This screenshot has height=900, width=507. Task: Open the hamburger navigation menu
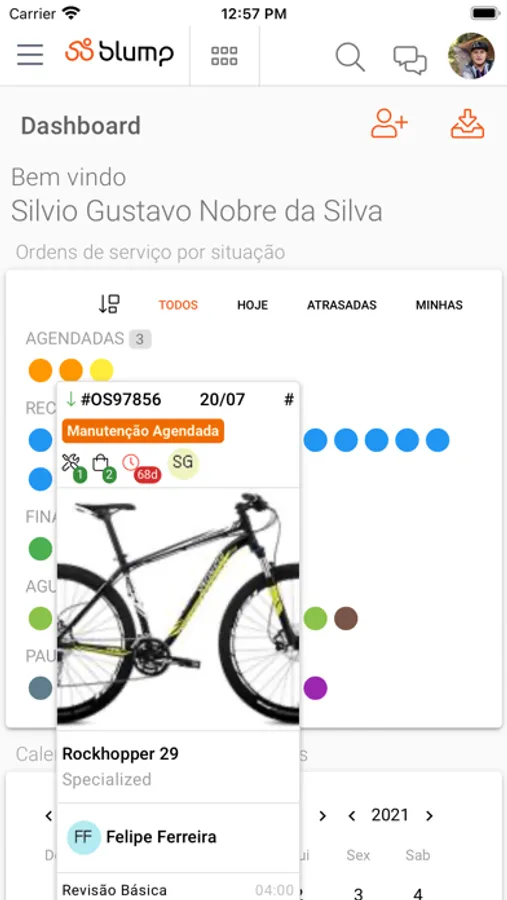click(30, 55)
